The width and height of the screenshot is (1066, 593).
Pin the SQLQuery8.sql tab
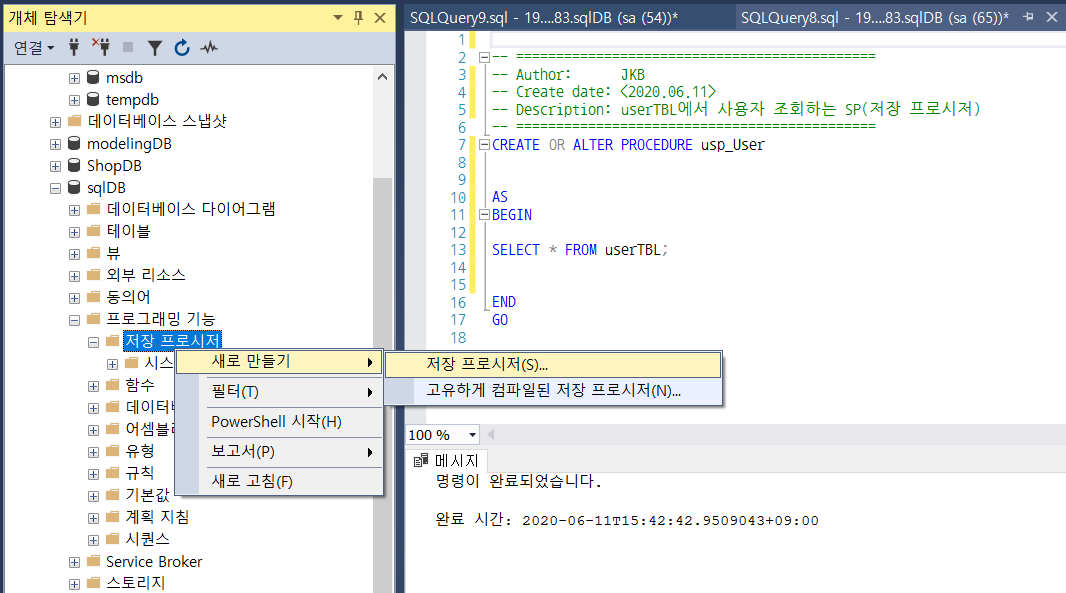pyautogui.click(x=1029, y=16)
